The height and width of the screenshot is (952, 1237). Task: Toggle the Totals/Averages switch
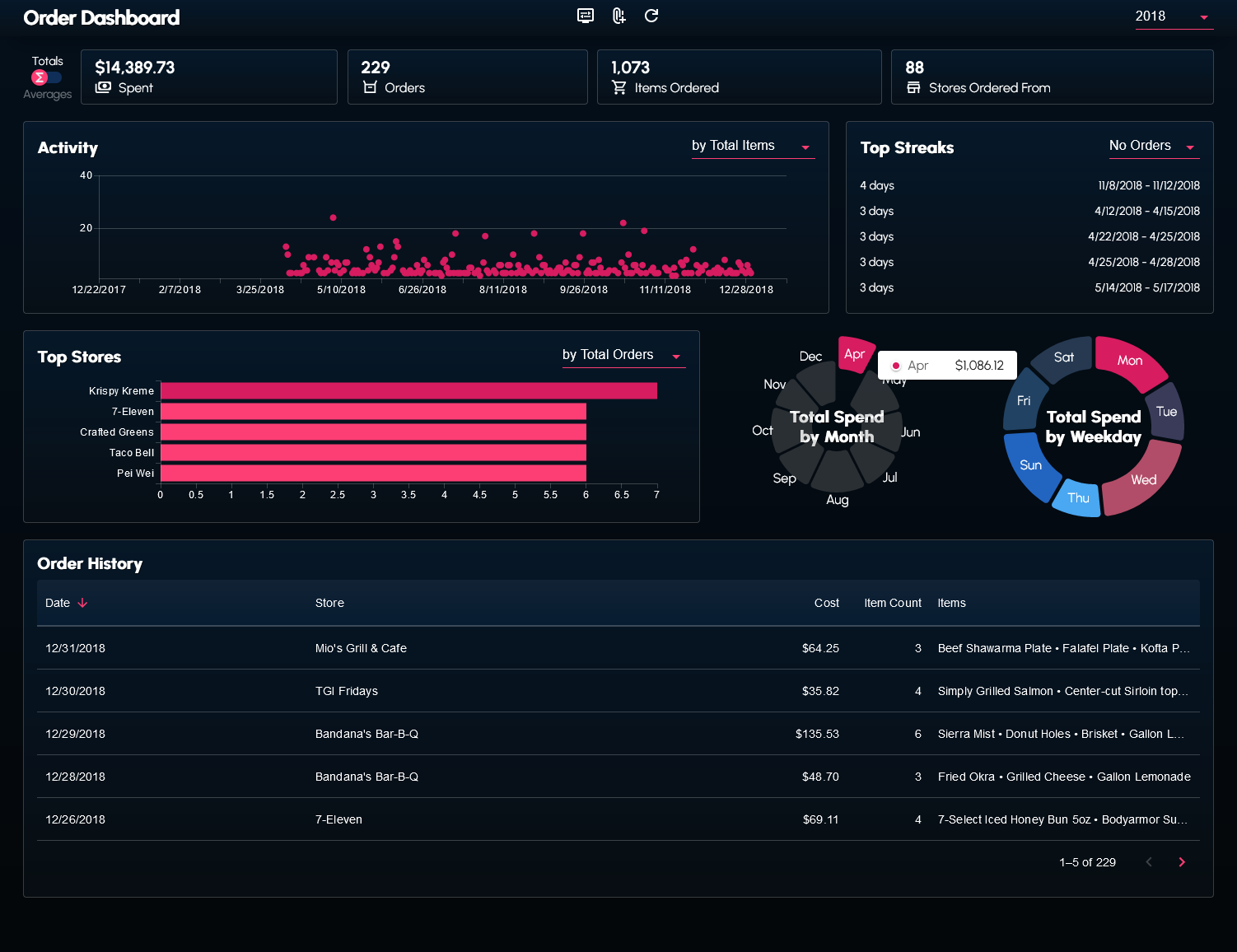(x=46, y=77)
